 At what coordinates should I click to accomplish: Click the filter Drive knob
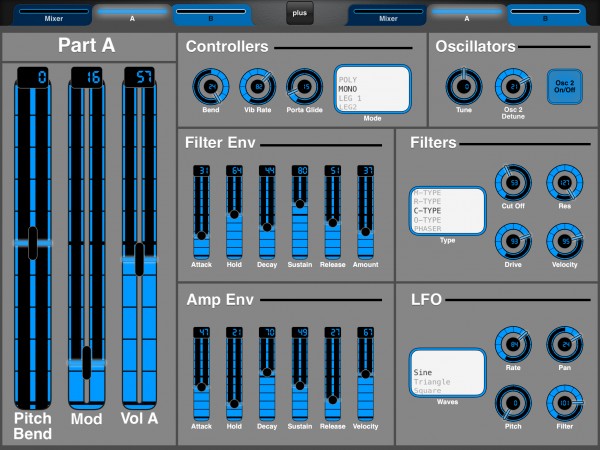(x=513, y=241)
